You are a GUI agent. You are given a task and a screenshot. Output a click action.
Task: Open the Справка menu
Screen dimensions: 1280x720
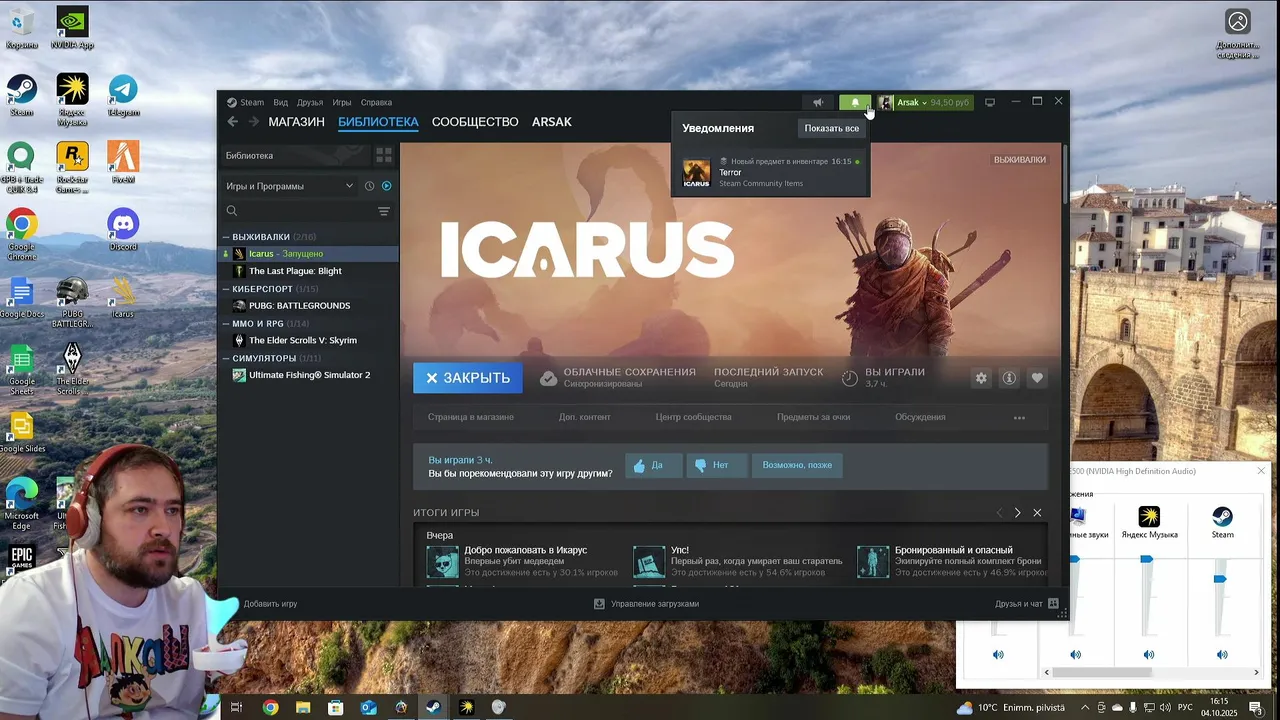[376, 102]
